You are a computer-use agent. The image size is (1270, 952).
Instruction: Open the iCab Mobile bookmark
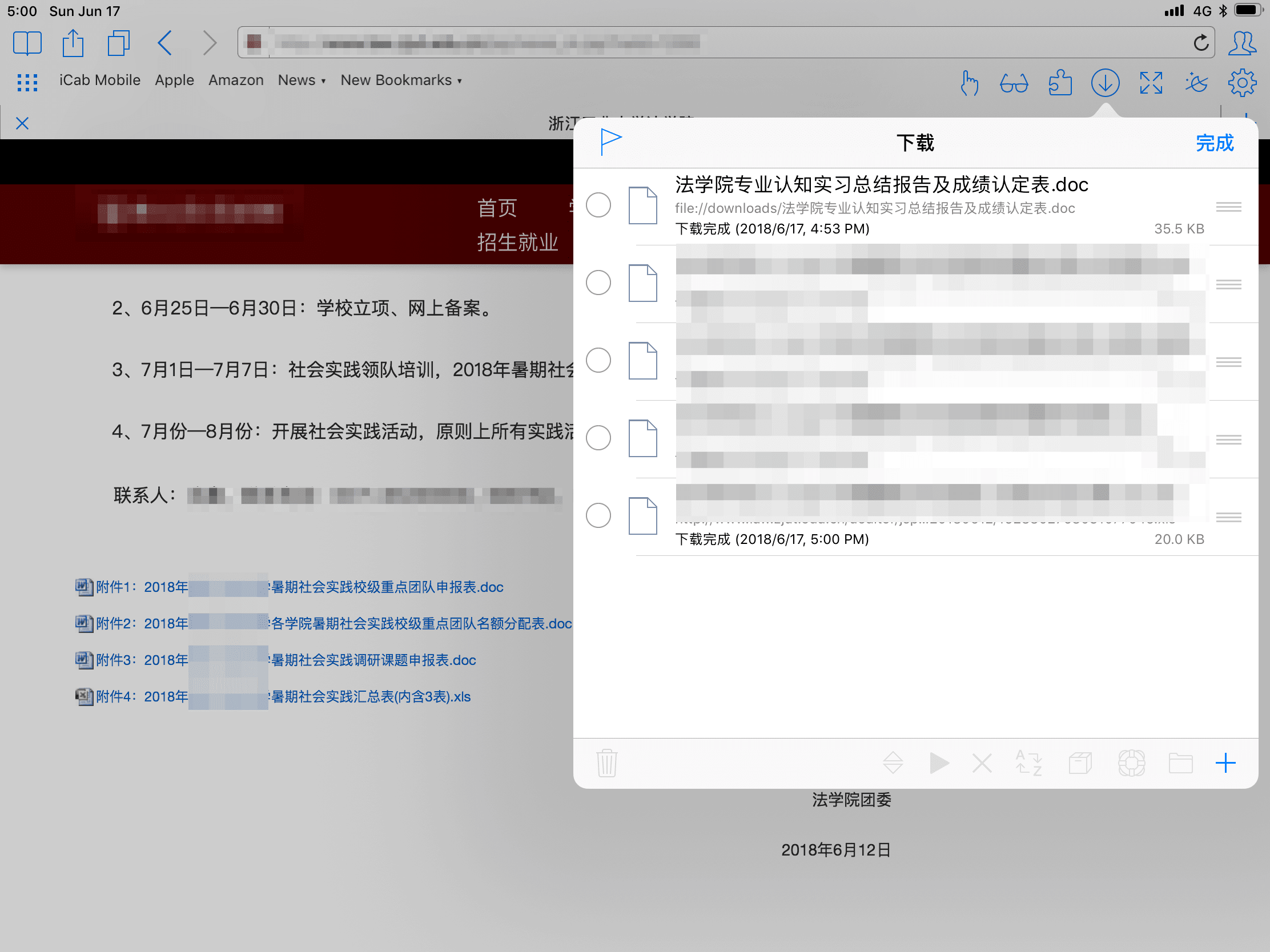point(100,80)
